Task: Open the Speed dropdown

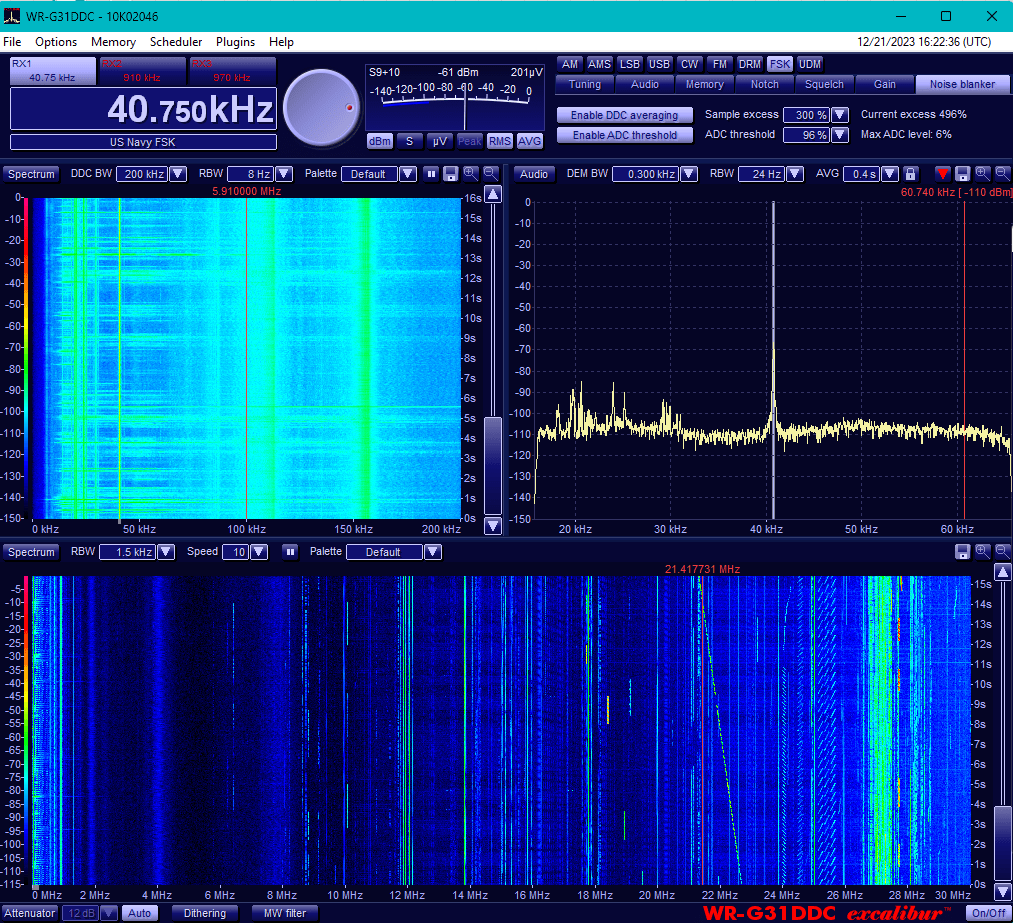Action: point(259,552)
